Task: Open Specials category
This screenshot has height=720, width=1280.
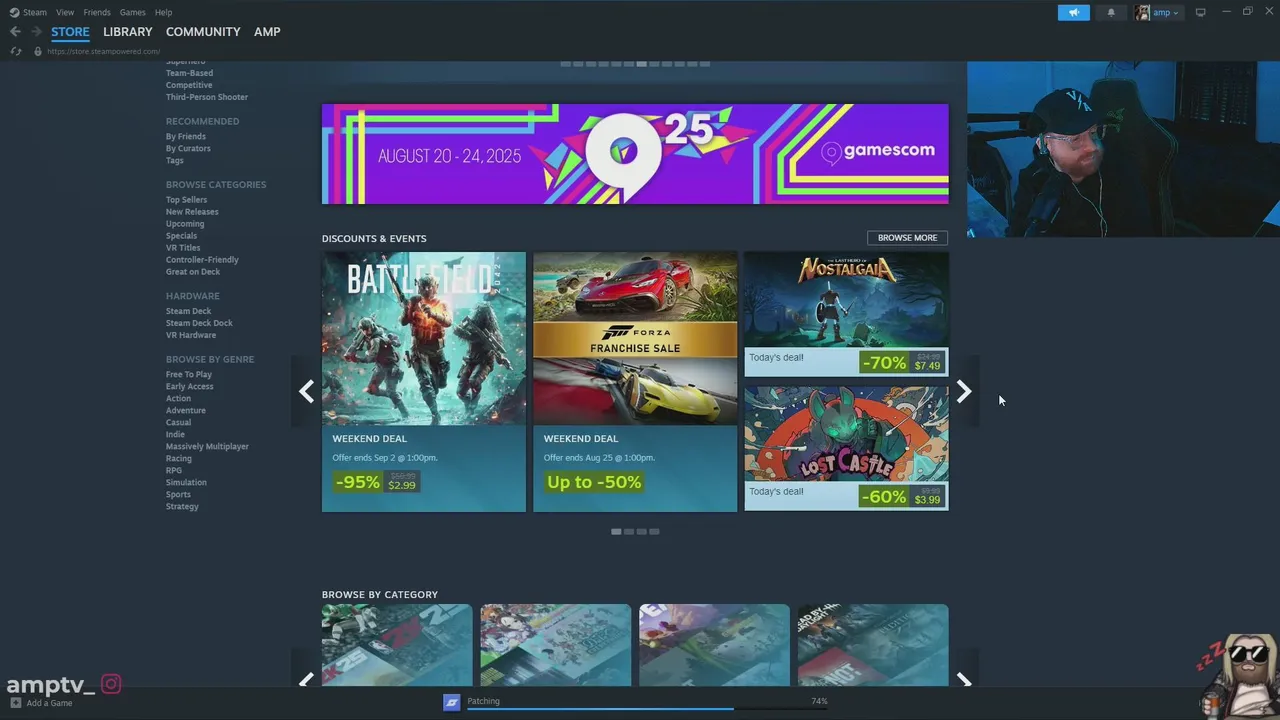Action: pyautogui.click(x=181, y=236)
